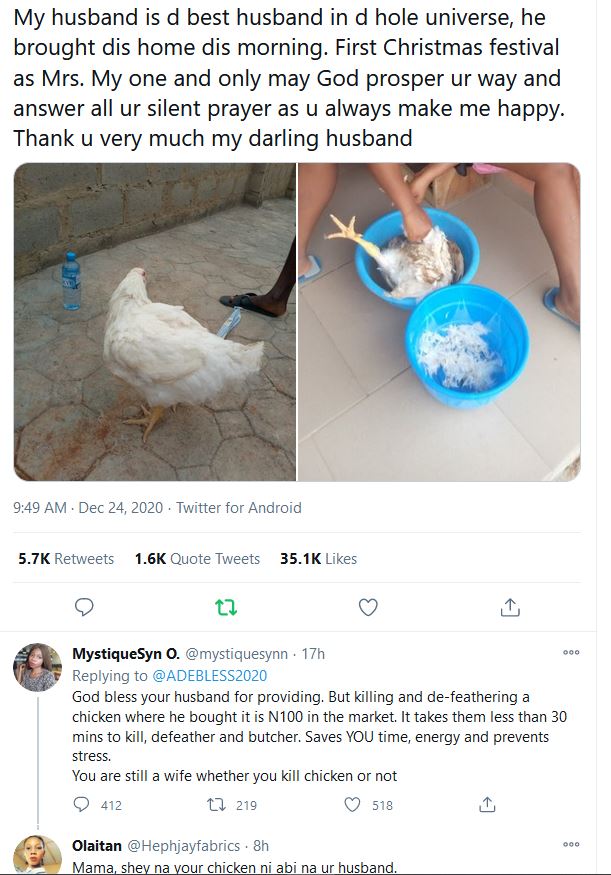View the 1.6K Quote Tweets
Image resolution: width=611 pixels, height=875 pixels.
click(197, 559)
